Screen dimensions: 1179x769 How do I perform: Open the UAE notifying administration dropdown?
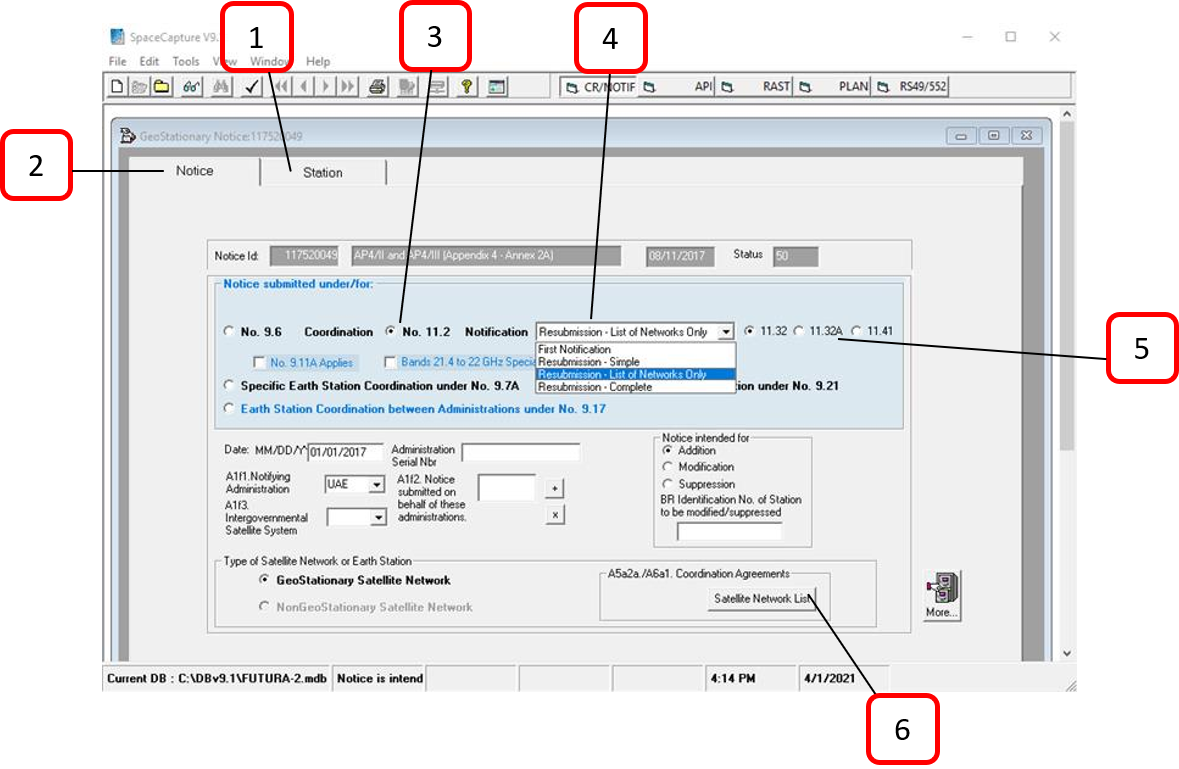click(x=377, y=485)
